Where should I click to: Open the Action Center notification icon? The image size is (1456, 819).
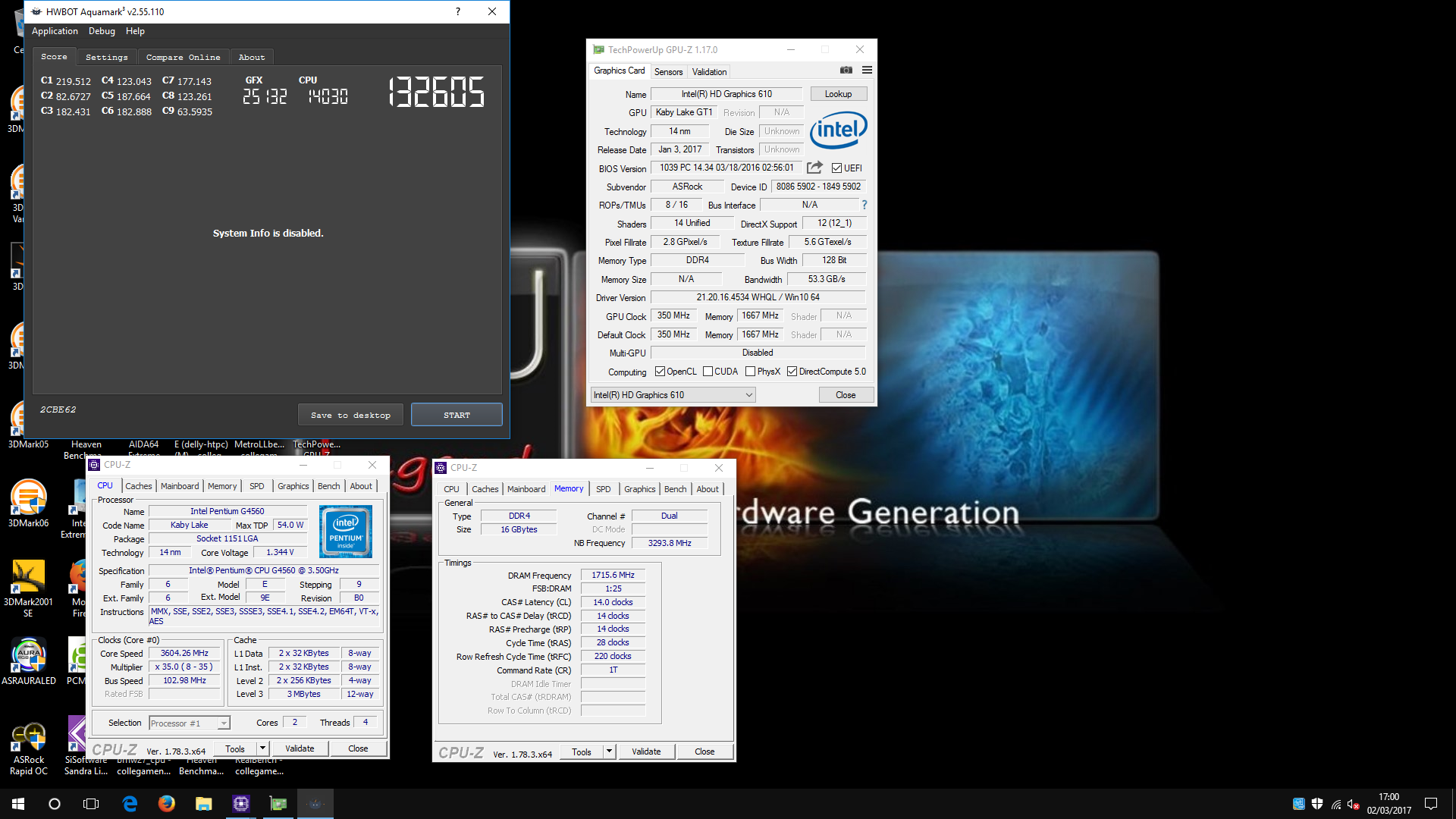1431,804
